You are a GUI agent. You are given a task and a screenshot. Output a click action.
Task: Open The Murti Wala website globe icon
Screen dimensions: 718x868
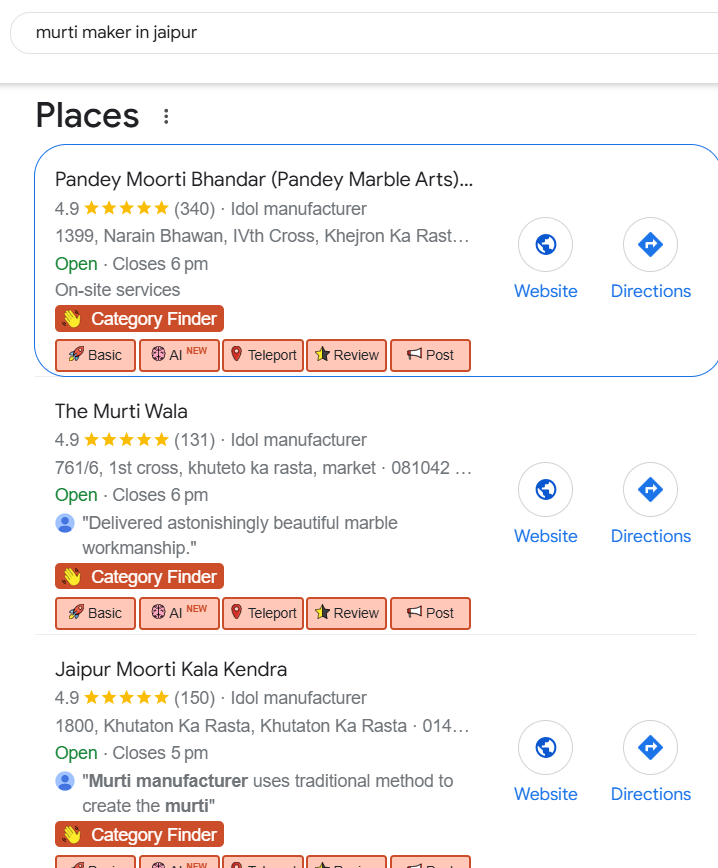click(546, 489)
